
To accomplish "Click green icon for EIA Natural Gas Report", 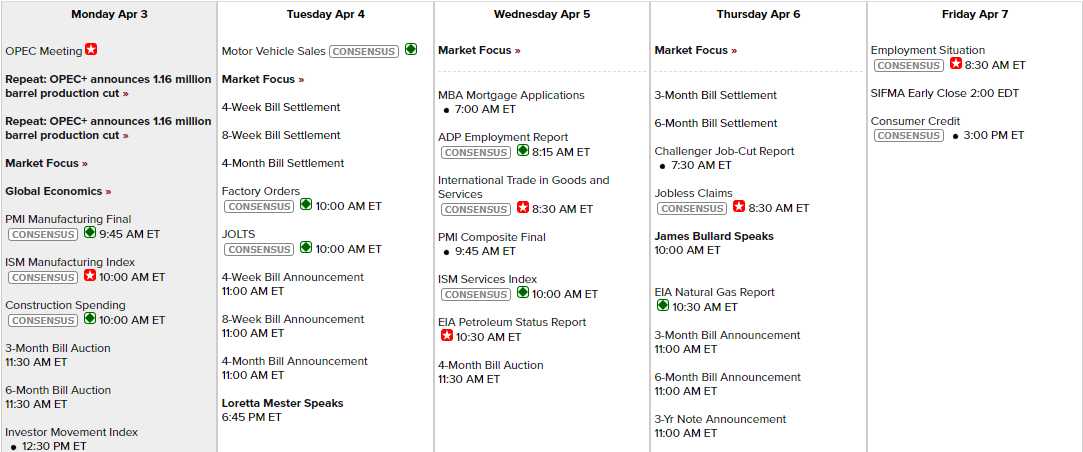I will click(663, 306).
